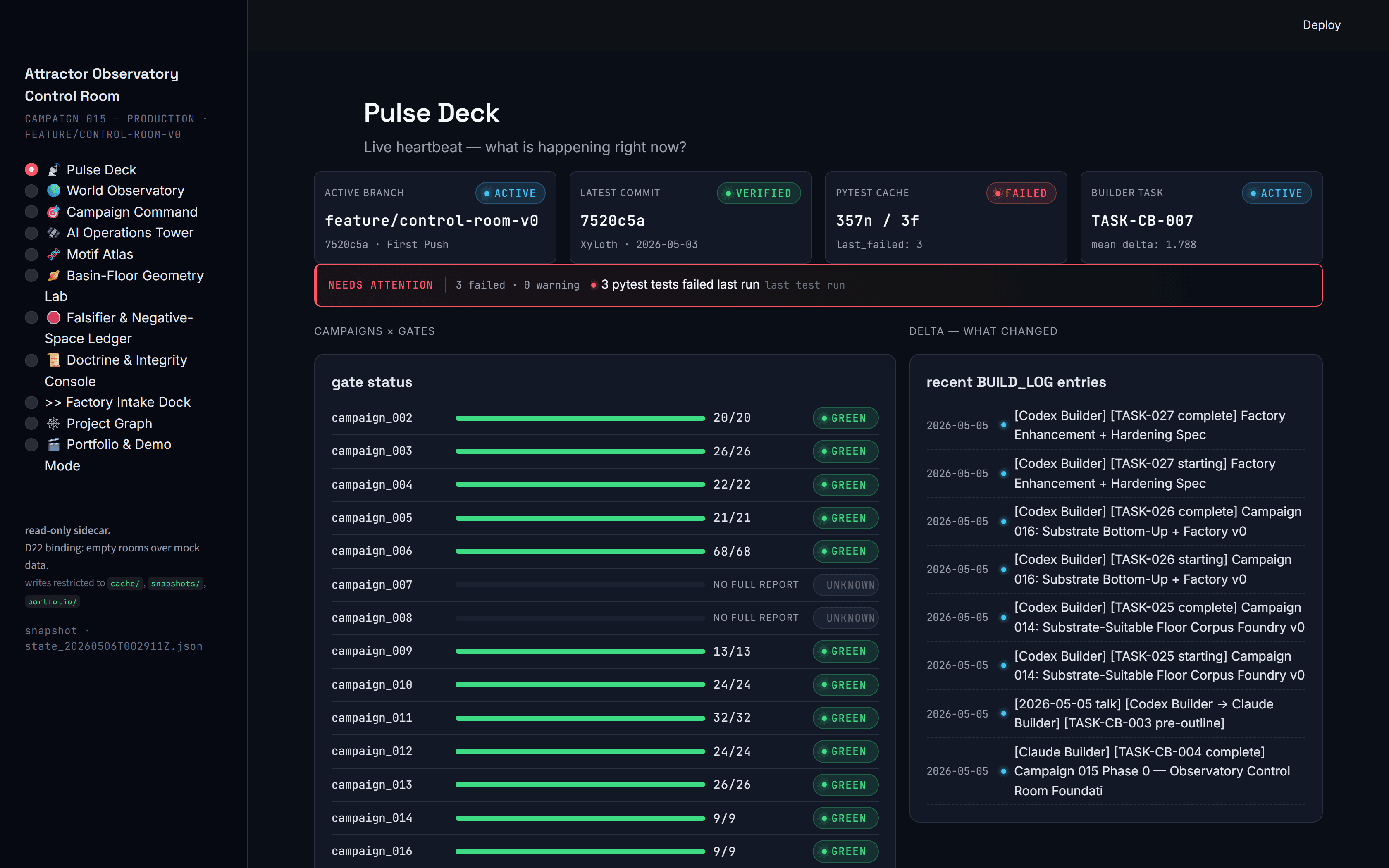Click the DNA icon beside Motif Atlas
1389x868 pixels.
[53, 254]
